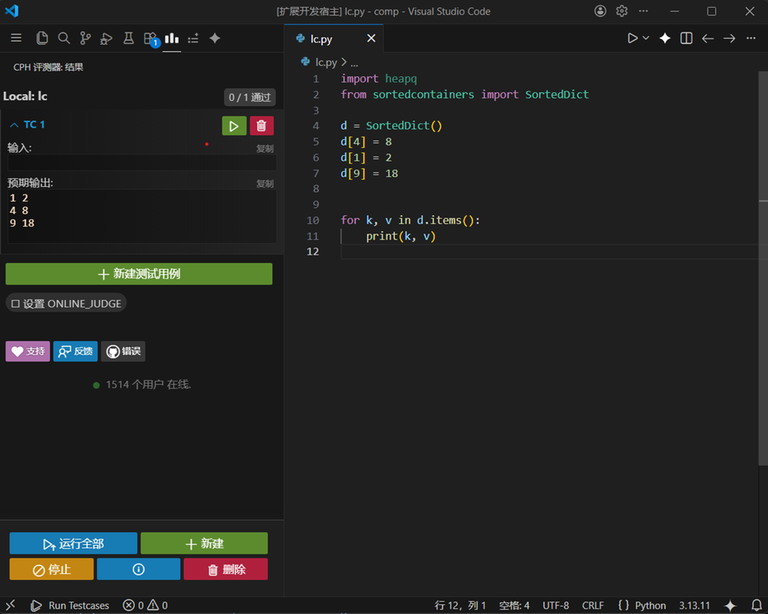
Task: Click the pink support heart button
Action: click(28, 351)
